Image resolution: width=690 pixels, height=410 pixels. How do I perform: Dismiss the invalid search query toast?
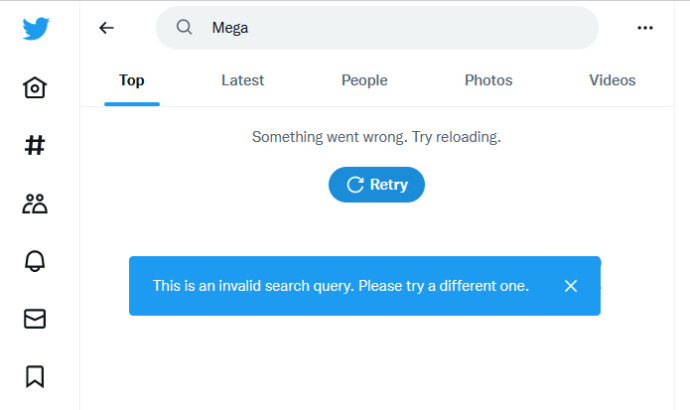pyautogui.click(x=571, y=286)
